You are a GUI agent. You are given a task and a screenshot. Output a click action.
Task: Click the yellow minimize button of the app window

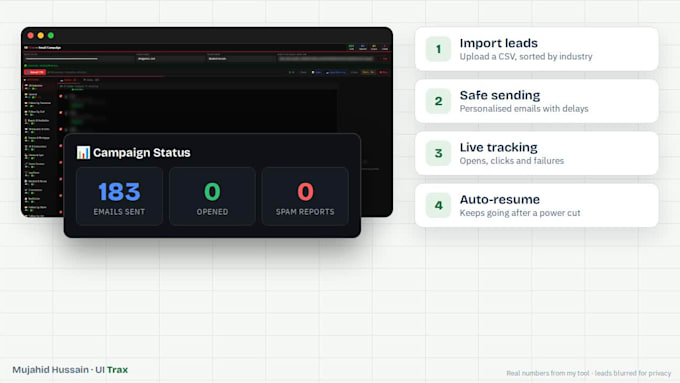pyautogui.click(x=41, y=36)
